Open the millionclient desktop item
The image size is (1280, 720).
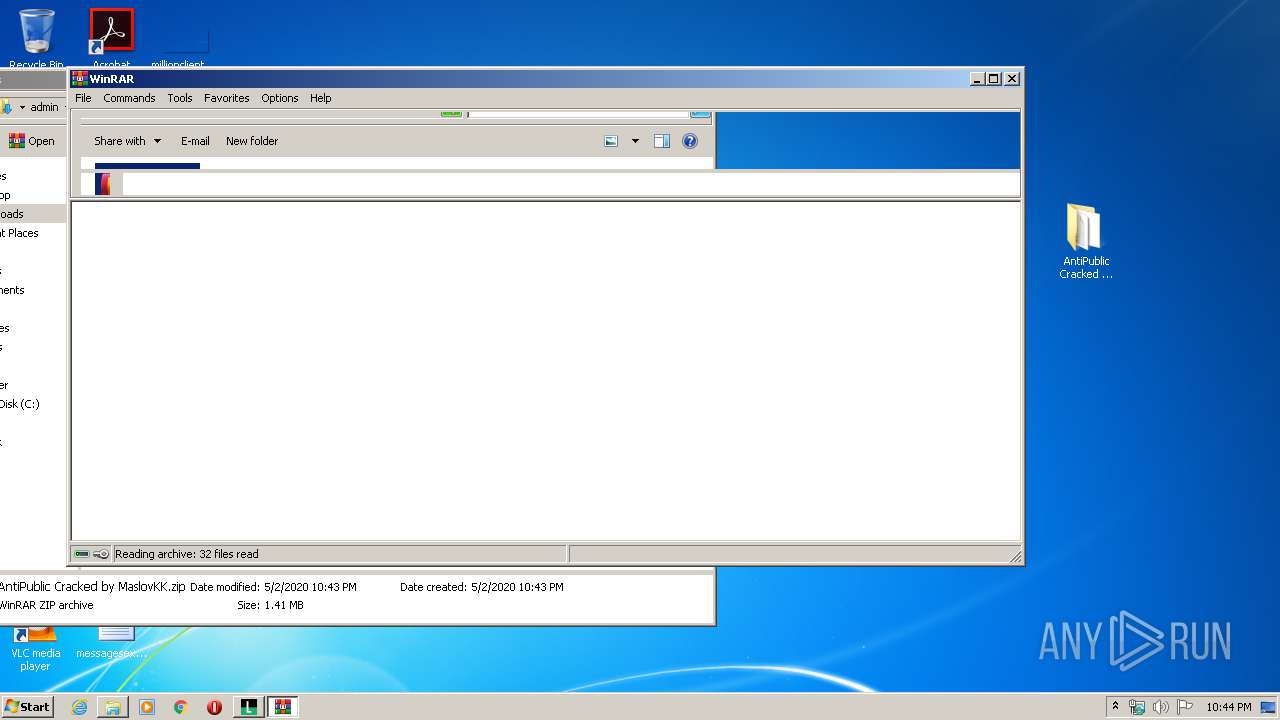[x=178, y=45]
